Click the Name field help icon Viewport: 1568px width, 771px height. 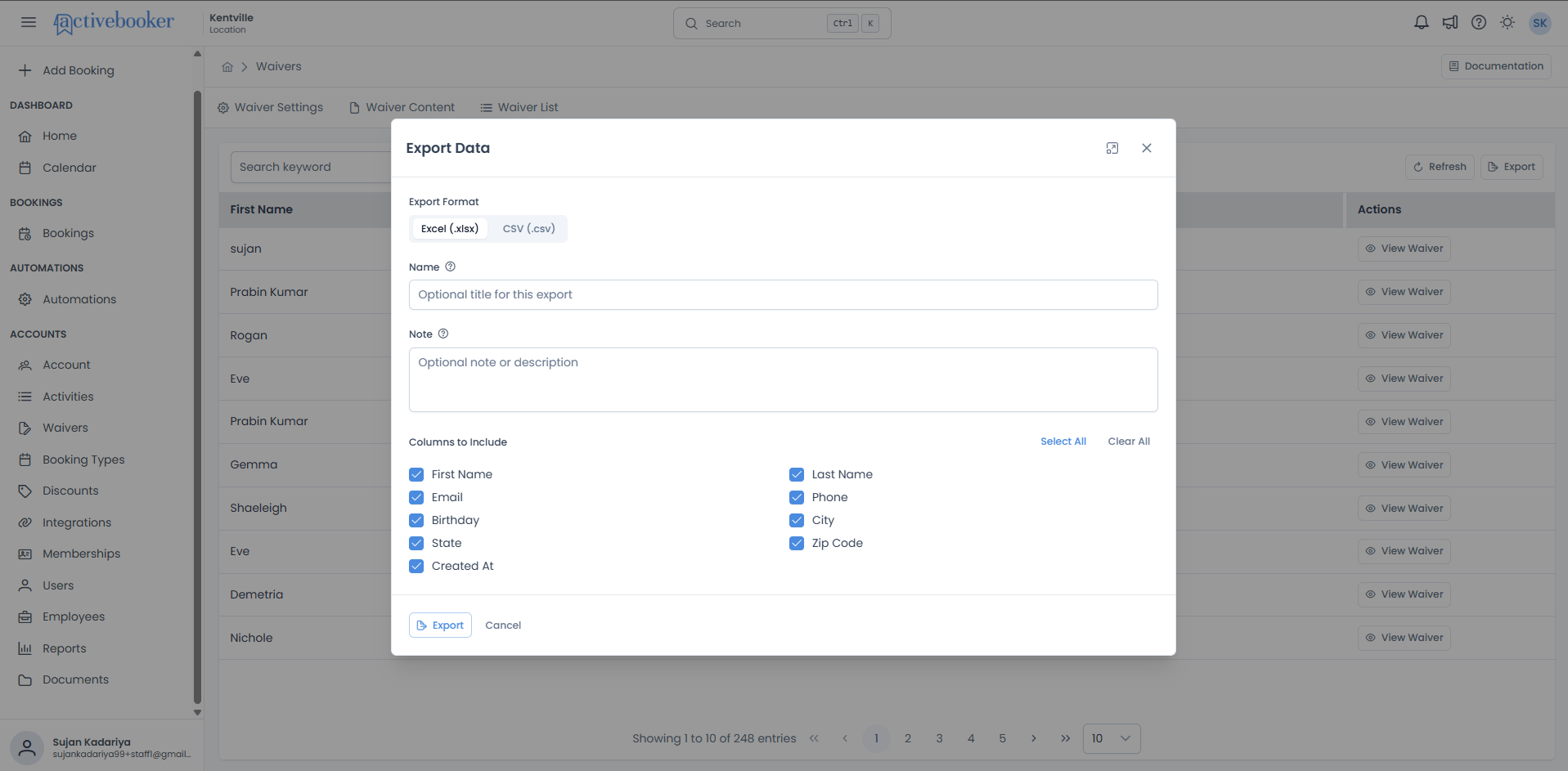tap(450, 267)
